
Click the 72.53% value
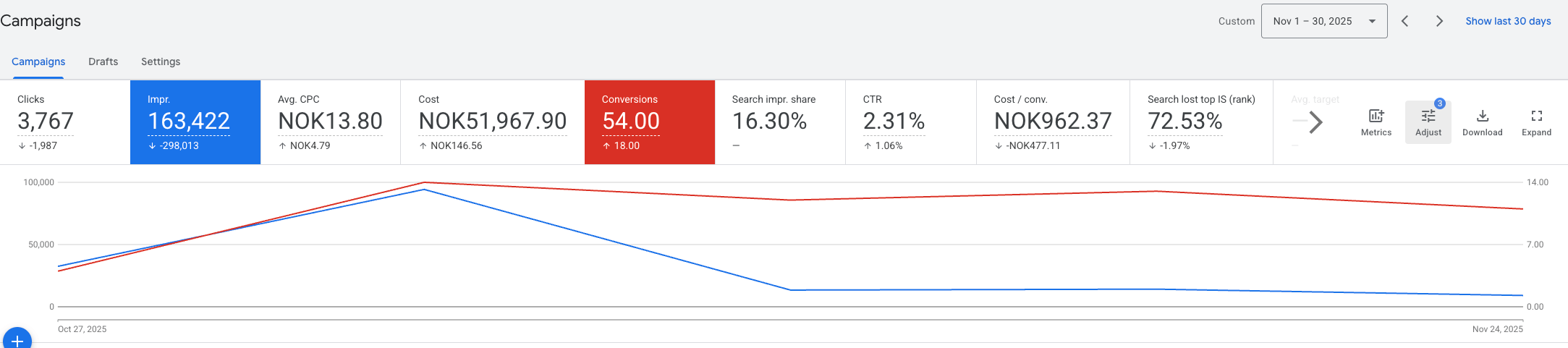(x=1185, y=121)
